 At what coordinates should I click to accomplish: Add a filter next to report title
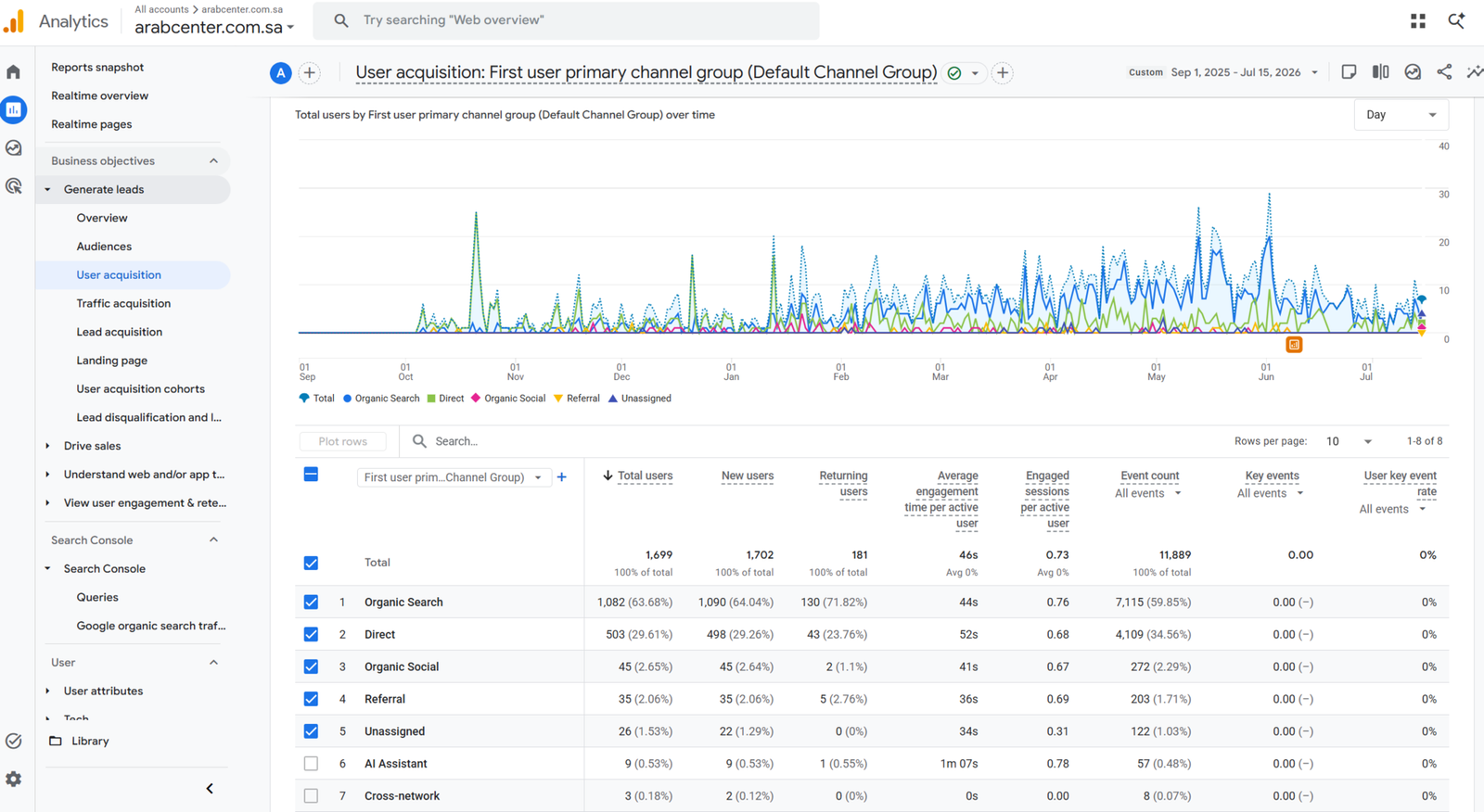point(1003,72)
